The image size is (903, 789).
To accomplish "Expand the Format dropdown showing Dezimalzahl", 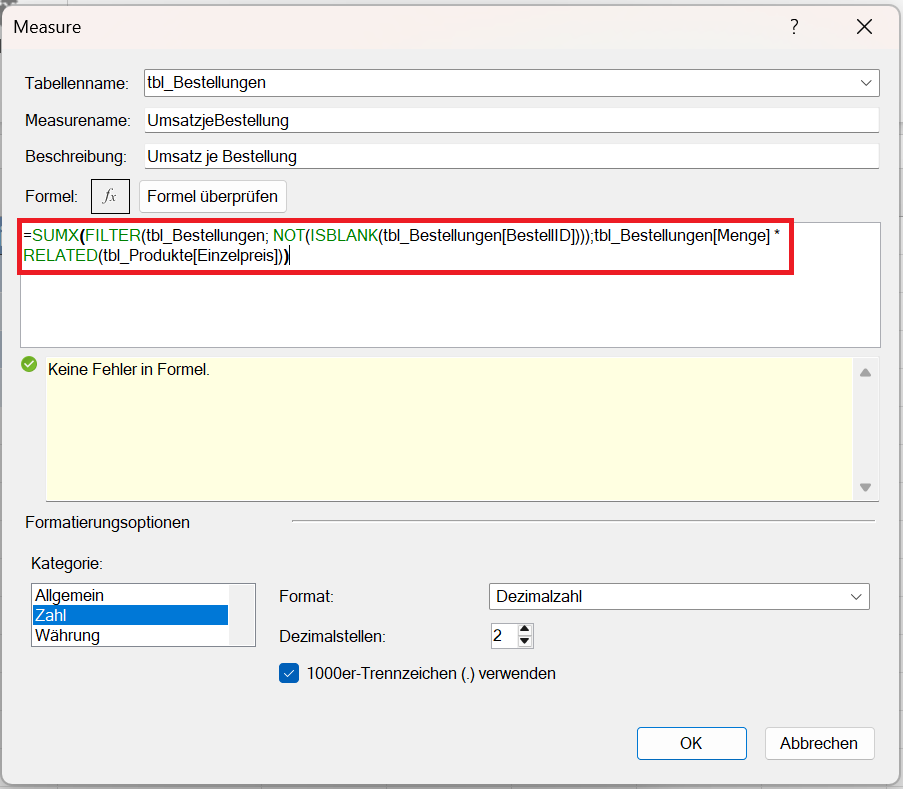I will point(855,597).
